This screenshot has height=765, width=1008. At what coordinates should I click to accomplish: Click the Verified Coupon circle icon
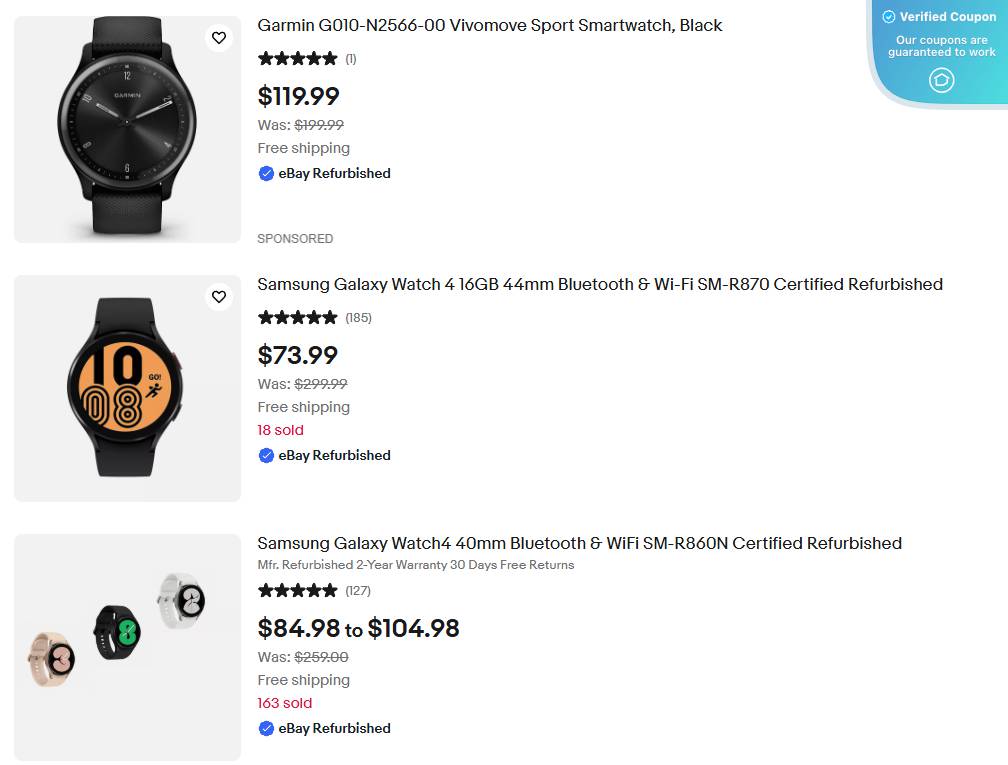click(x=941, y=80)
